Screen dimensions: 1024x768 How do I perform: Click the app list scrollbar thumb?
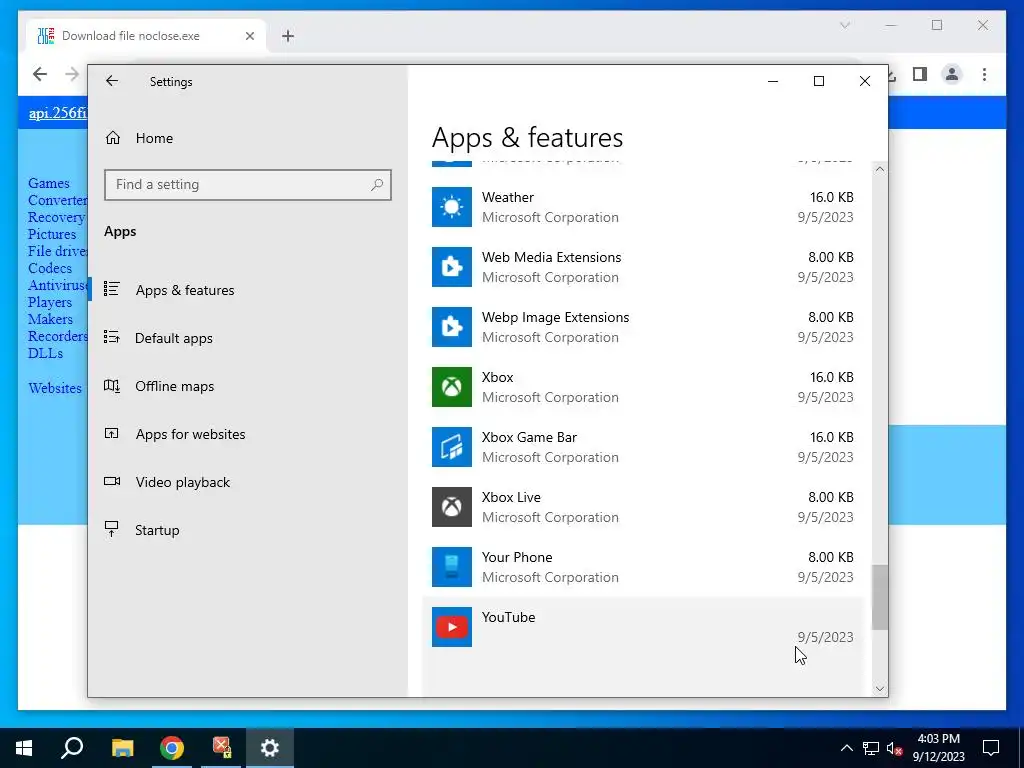880,598
